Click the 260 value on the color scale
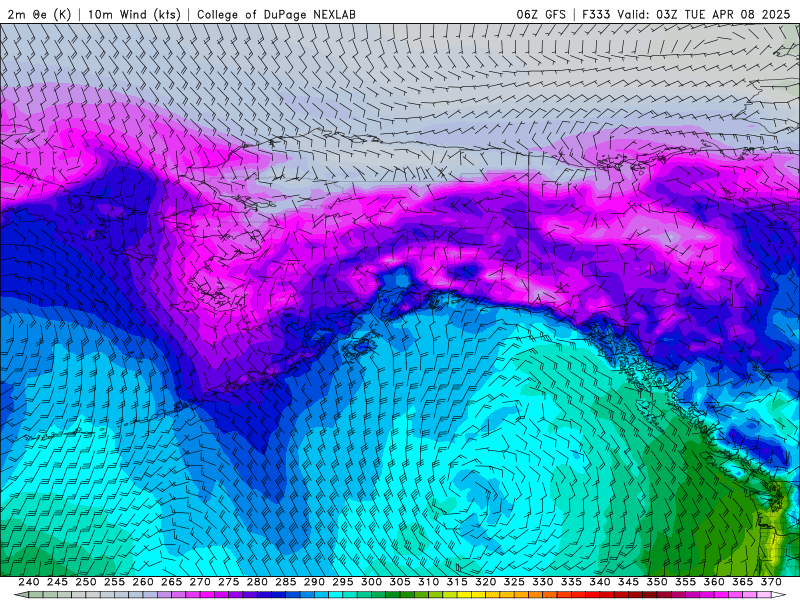This screenshot has width=800, height=600. point(143,582)
